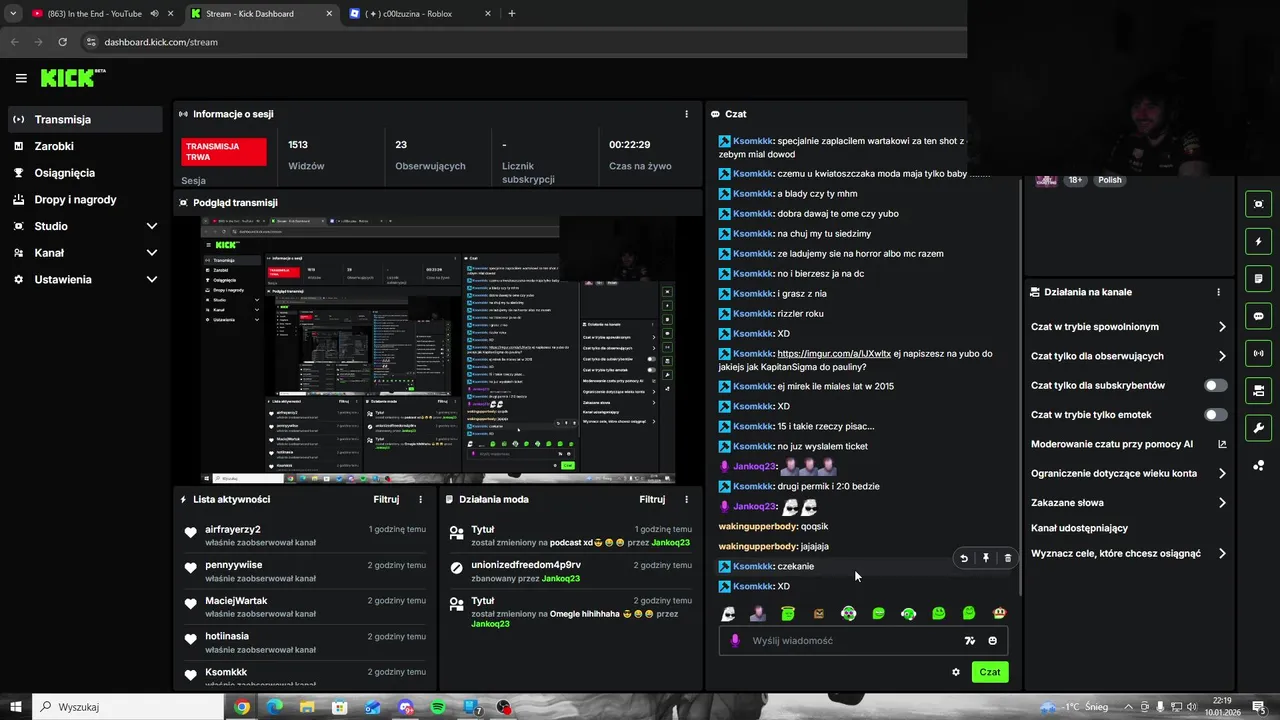Delete the hovered chat message with trash icon
Image resolution: width=1280 pixels, height=720 pixels.
coord(1007,558)
